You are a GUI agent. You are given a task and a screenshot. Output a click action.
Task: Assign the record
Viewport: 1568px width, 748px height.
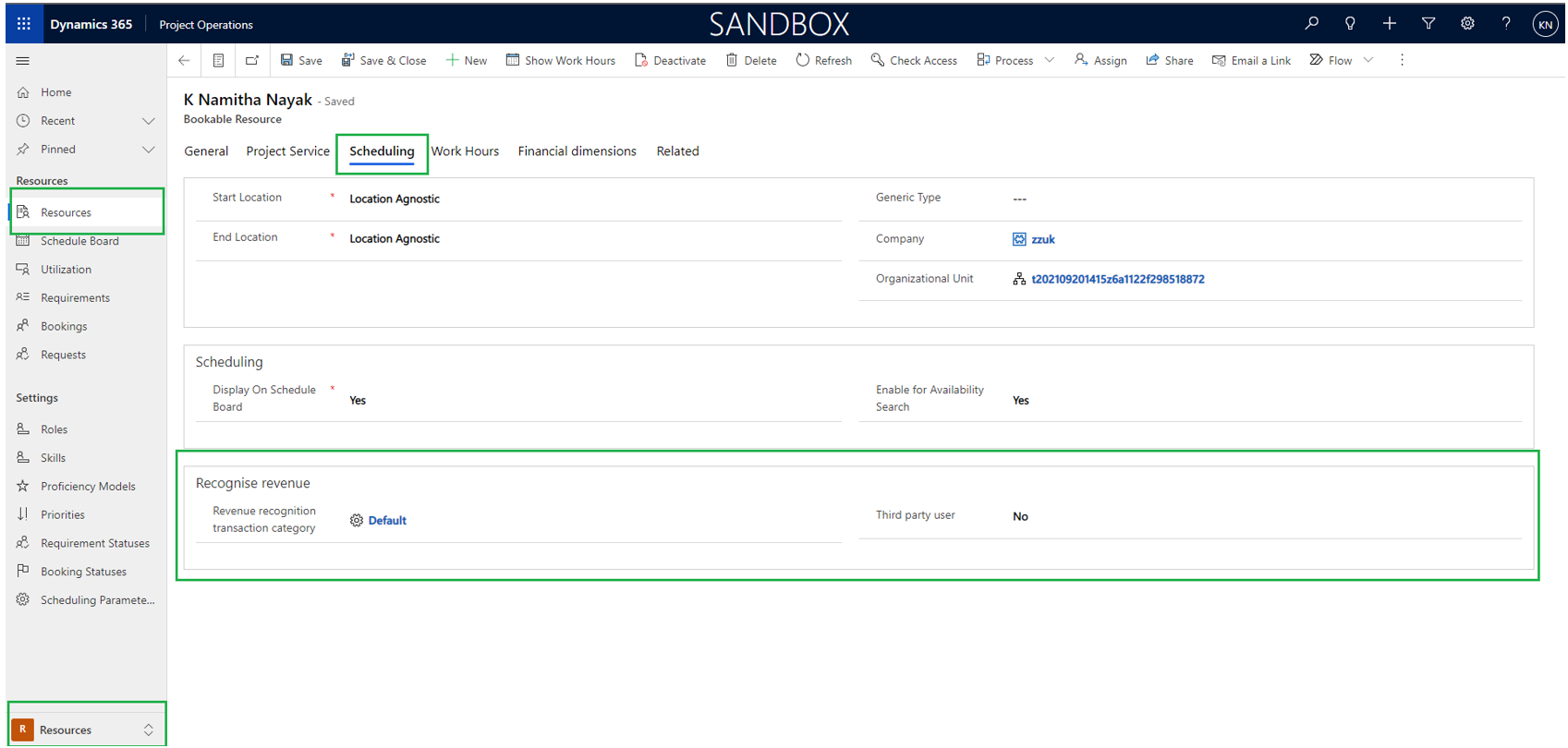tap(1100, 61)
